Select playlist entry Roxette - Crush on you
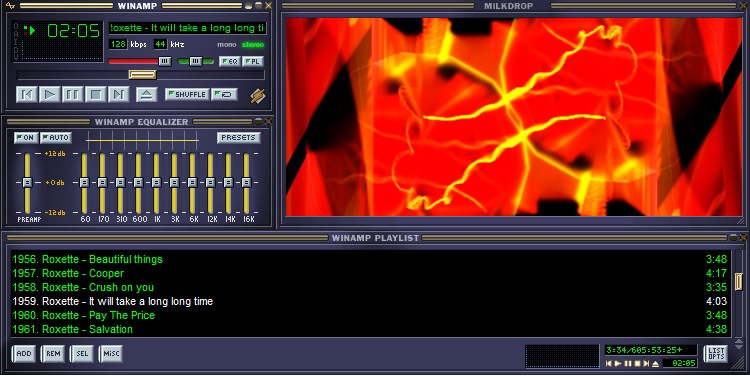Viewport: 750px width, 376px height. click(x=369, y=287)
